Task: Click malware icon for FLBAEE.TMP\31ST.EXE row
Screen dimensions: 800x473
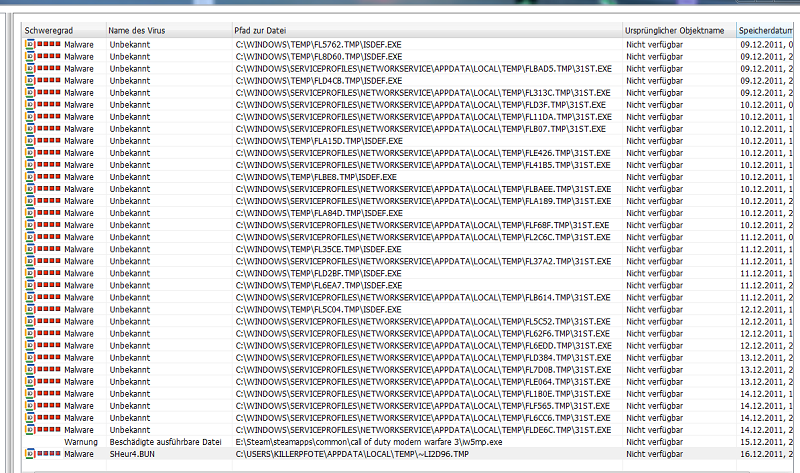Action: (x=30, y=189)
